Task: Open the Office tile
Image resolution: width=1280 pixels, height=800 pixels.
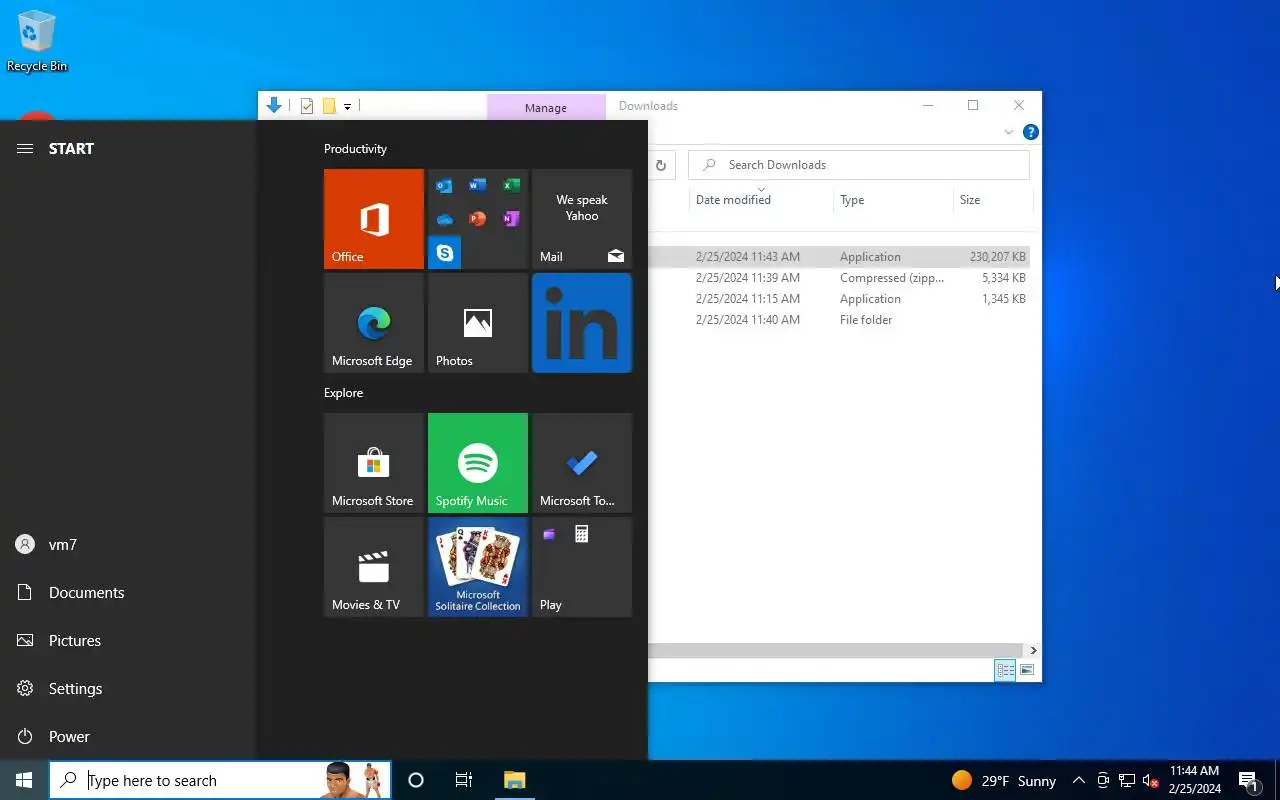Action: point(374,219)
